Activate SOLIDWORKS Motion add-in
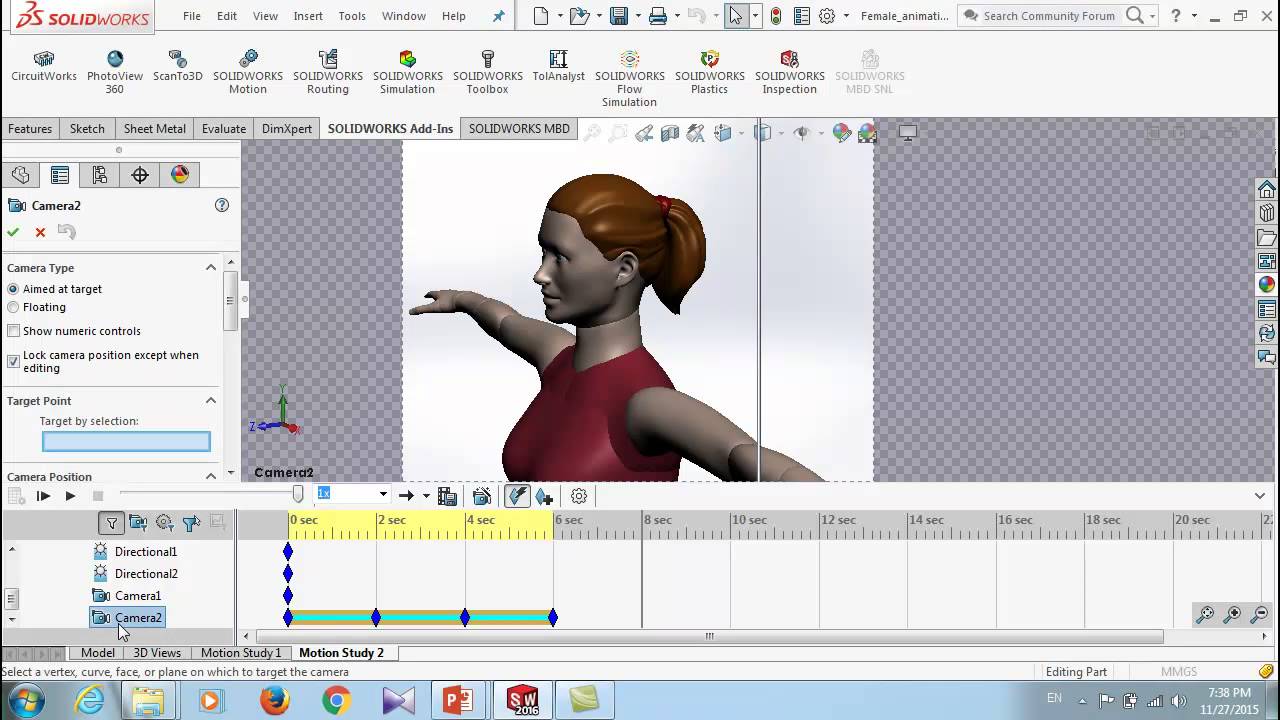Screen dimensions: 1280x720 (x=248, y=73)
